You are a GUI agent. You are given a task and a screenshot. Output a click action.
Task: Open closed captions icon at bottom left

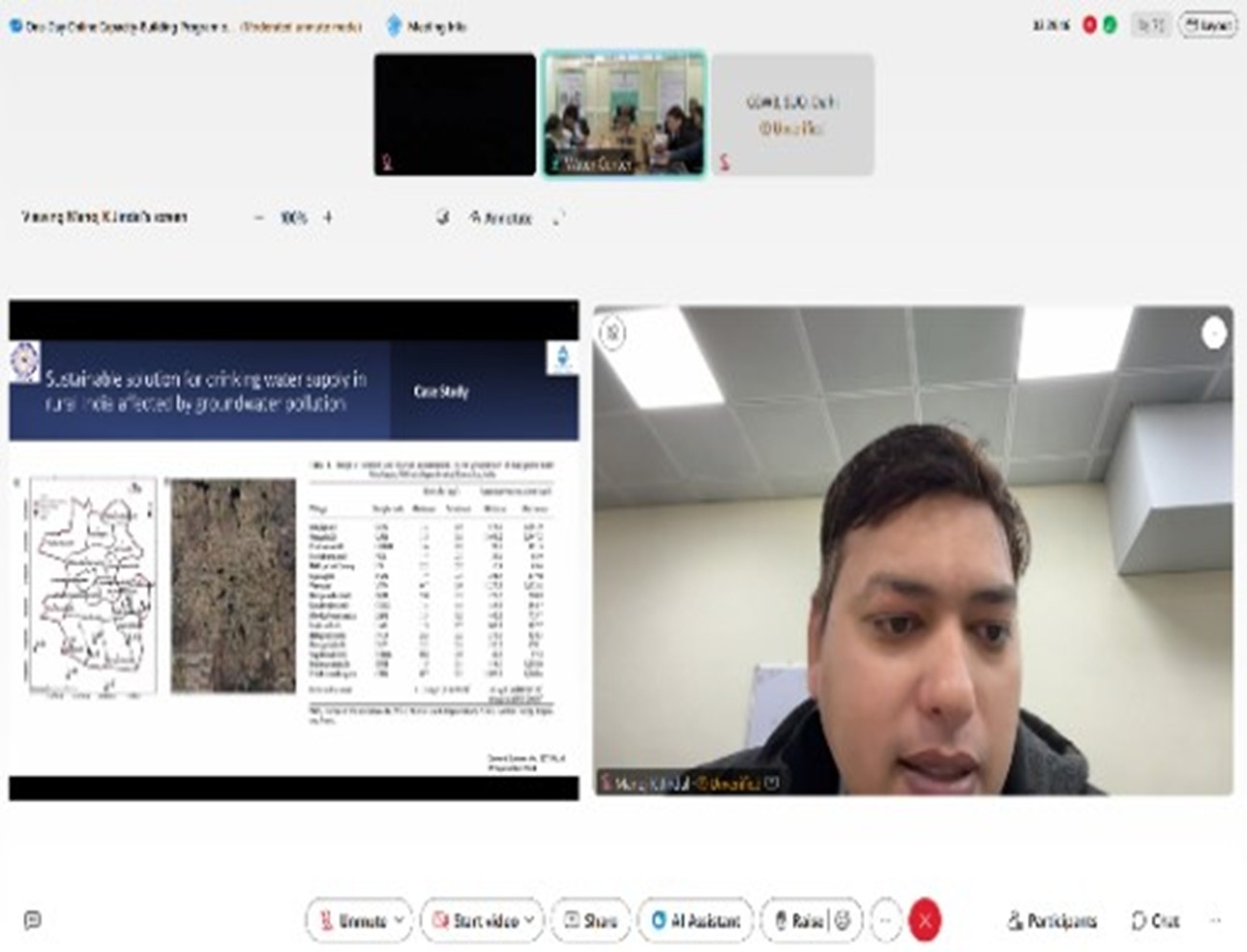pos(32,920)
